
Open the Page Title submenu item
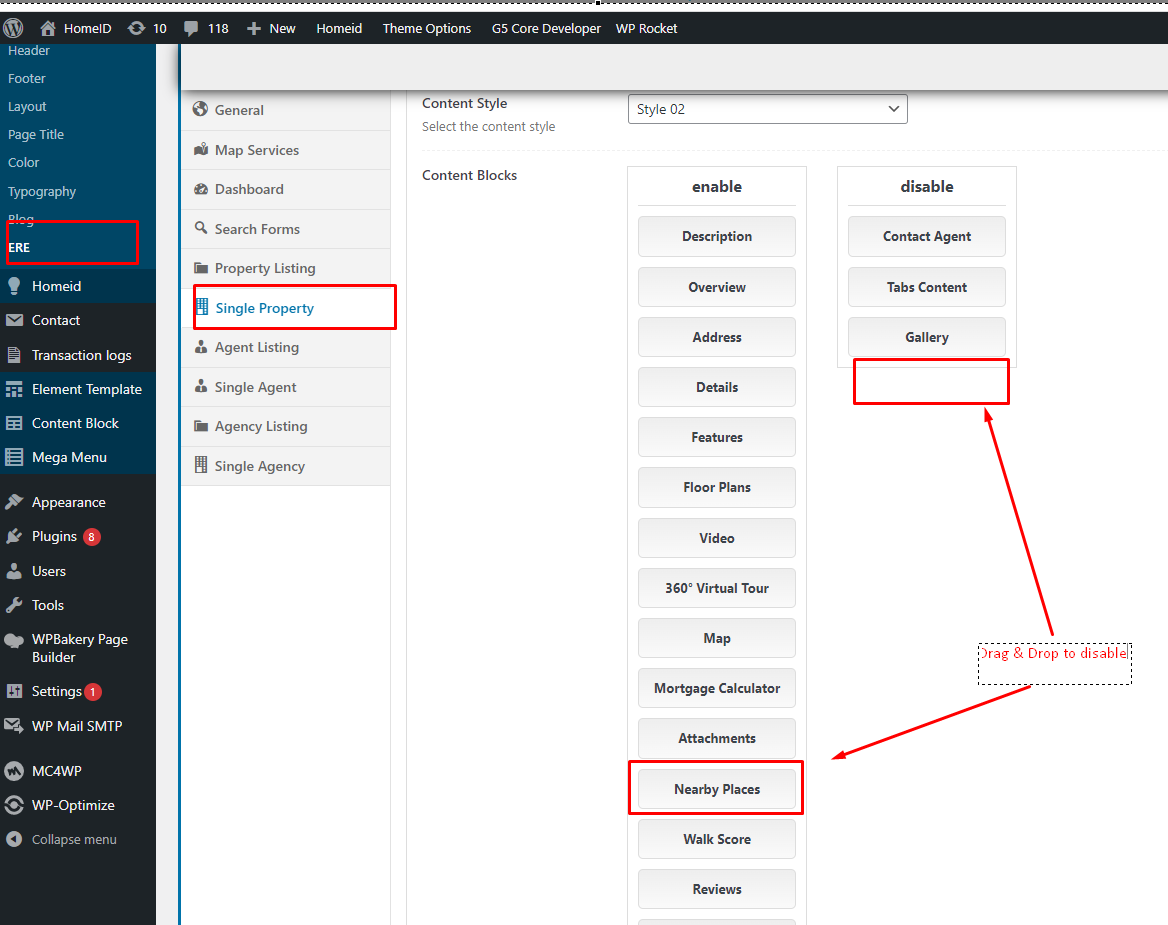[x=36, y=135]
